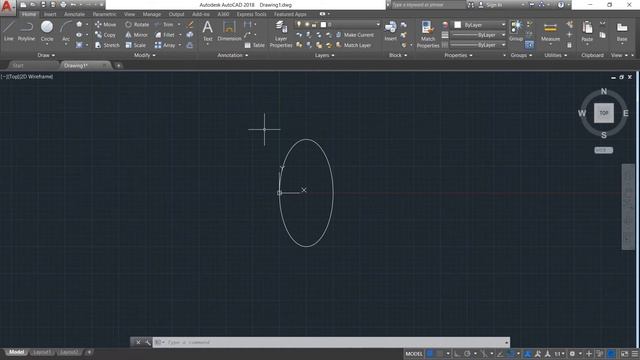Click the Stretch tool
The image size is (640, 360).
(x=107, y=45)
